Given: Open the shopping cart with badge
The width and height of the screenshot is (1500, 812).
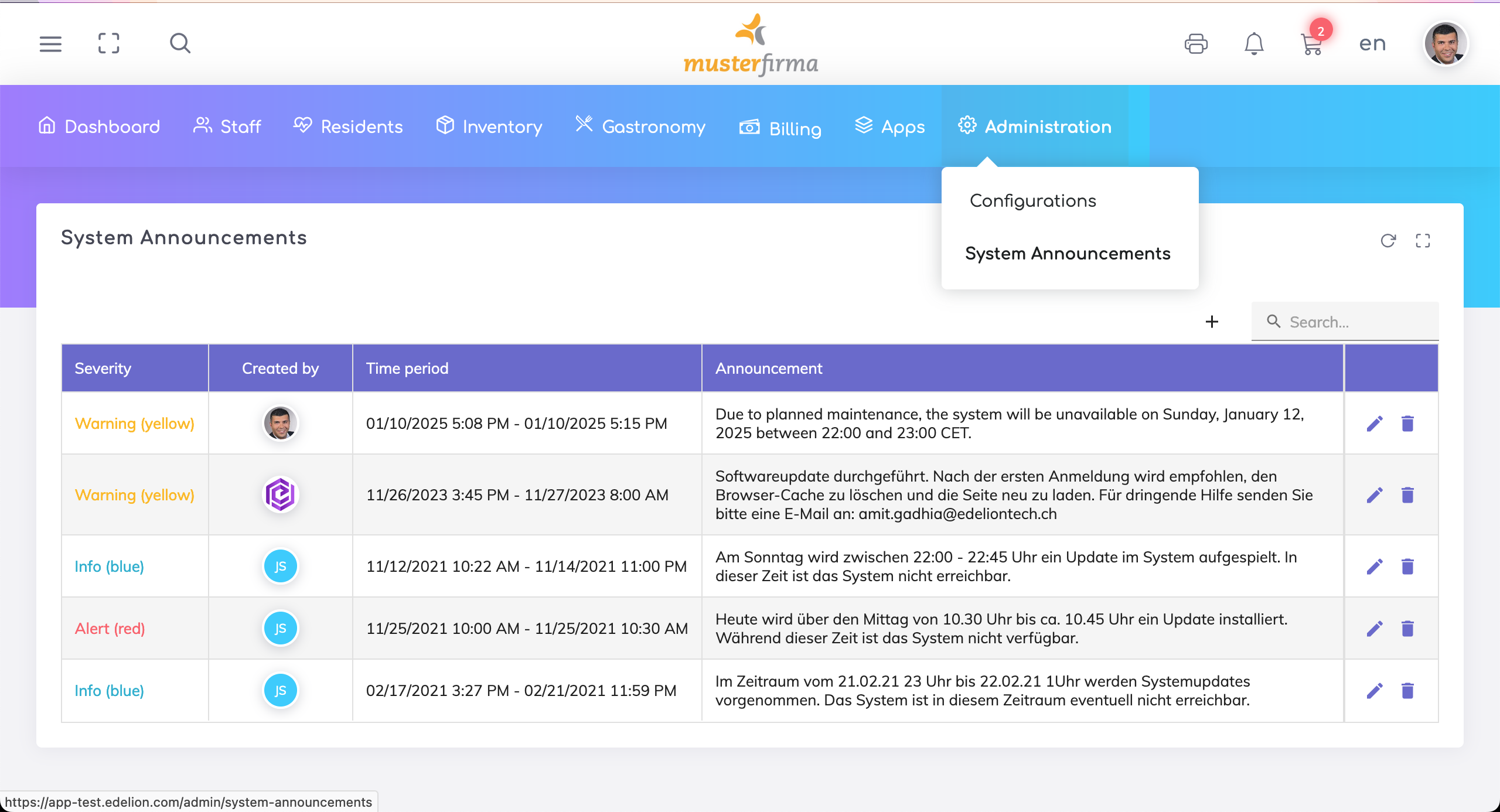Looking at the screenshot, I should (x=1312, y=44).
